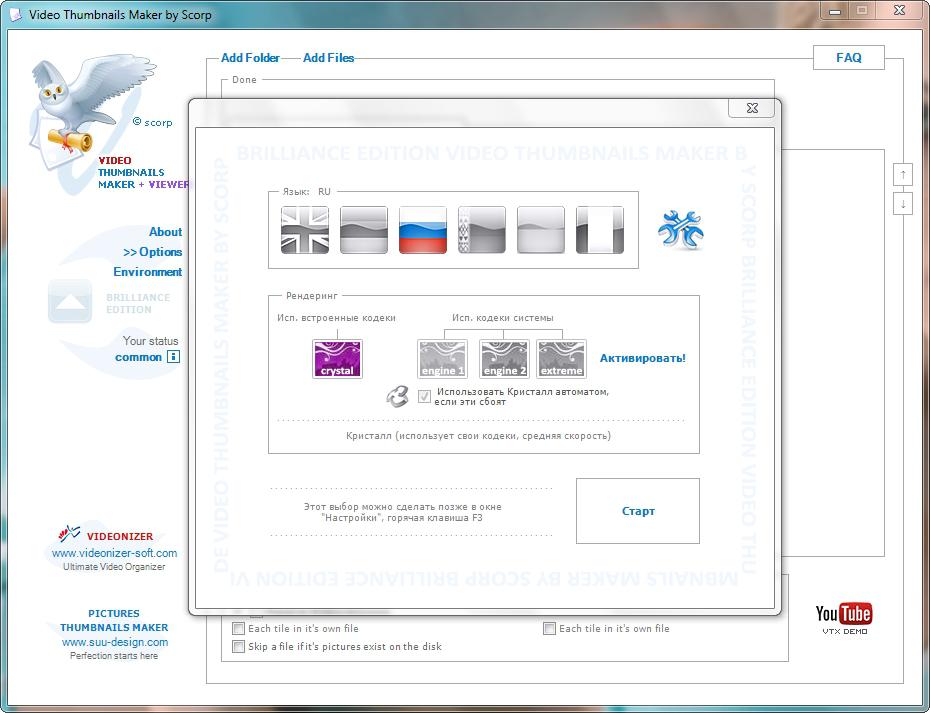Open the About section
This screenshot has width=930, height=713.
coord(165,232)
